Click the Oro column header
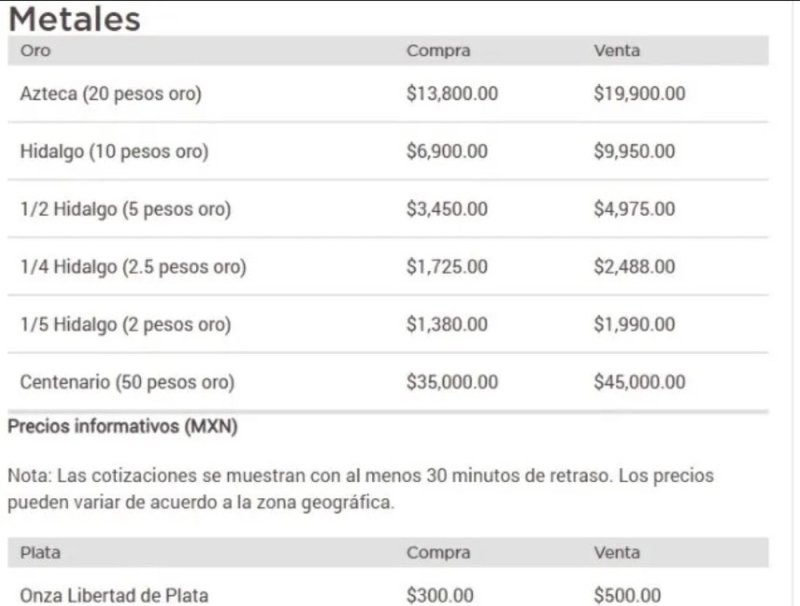Viewport: 800px width, 606px height. (35, 51)
